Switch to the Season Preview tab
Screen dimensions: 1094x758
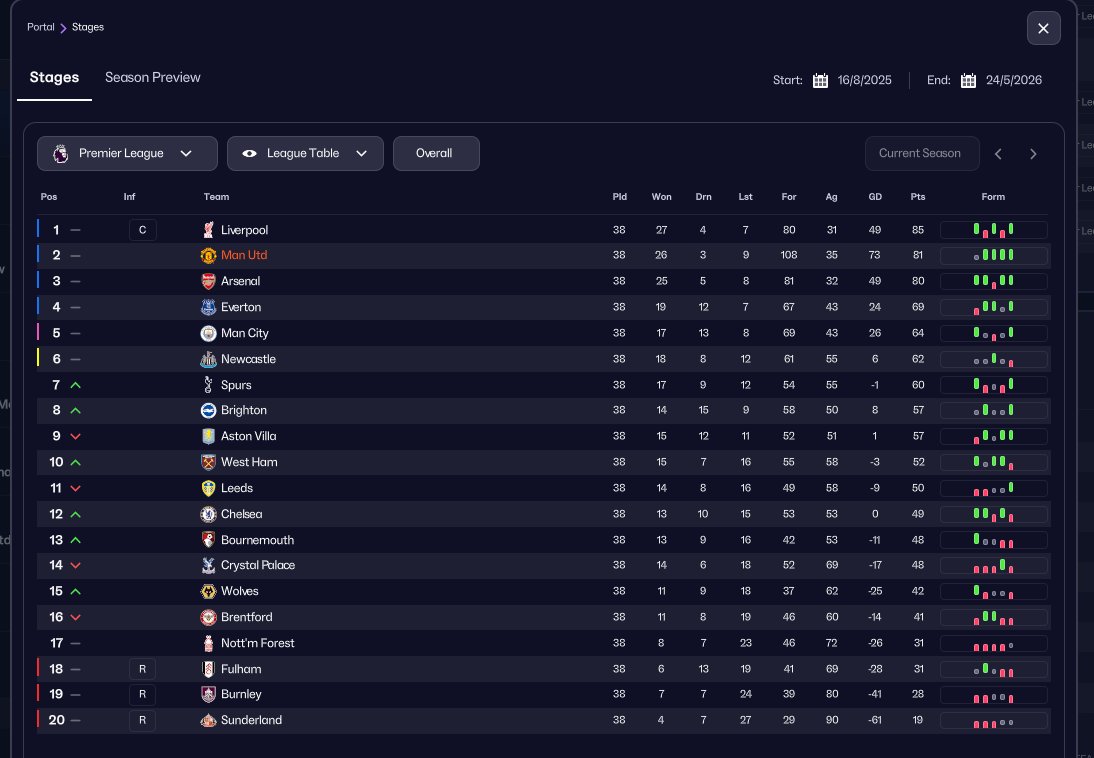tap(152, 78)
